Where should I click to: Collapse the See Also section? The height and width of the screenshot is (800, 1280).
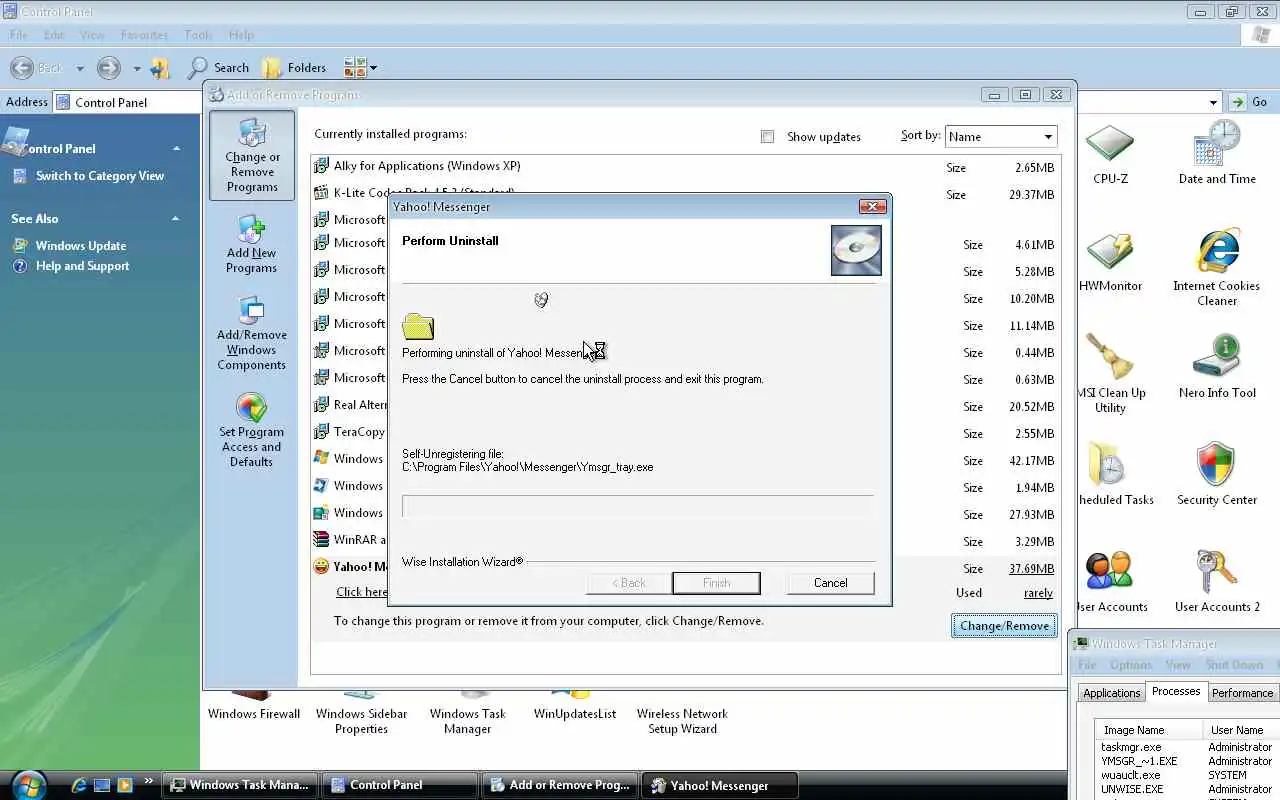click(176, 218)
